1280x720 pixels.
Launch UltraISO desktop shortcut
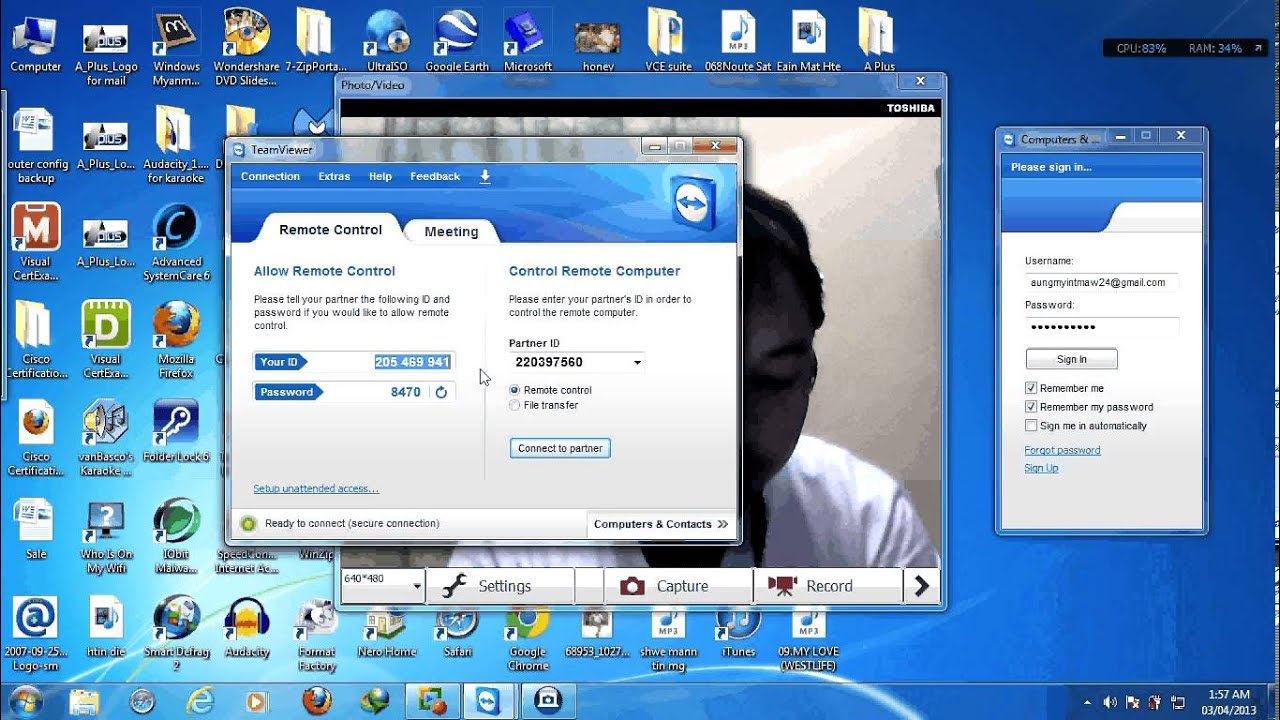click(387, 43)
